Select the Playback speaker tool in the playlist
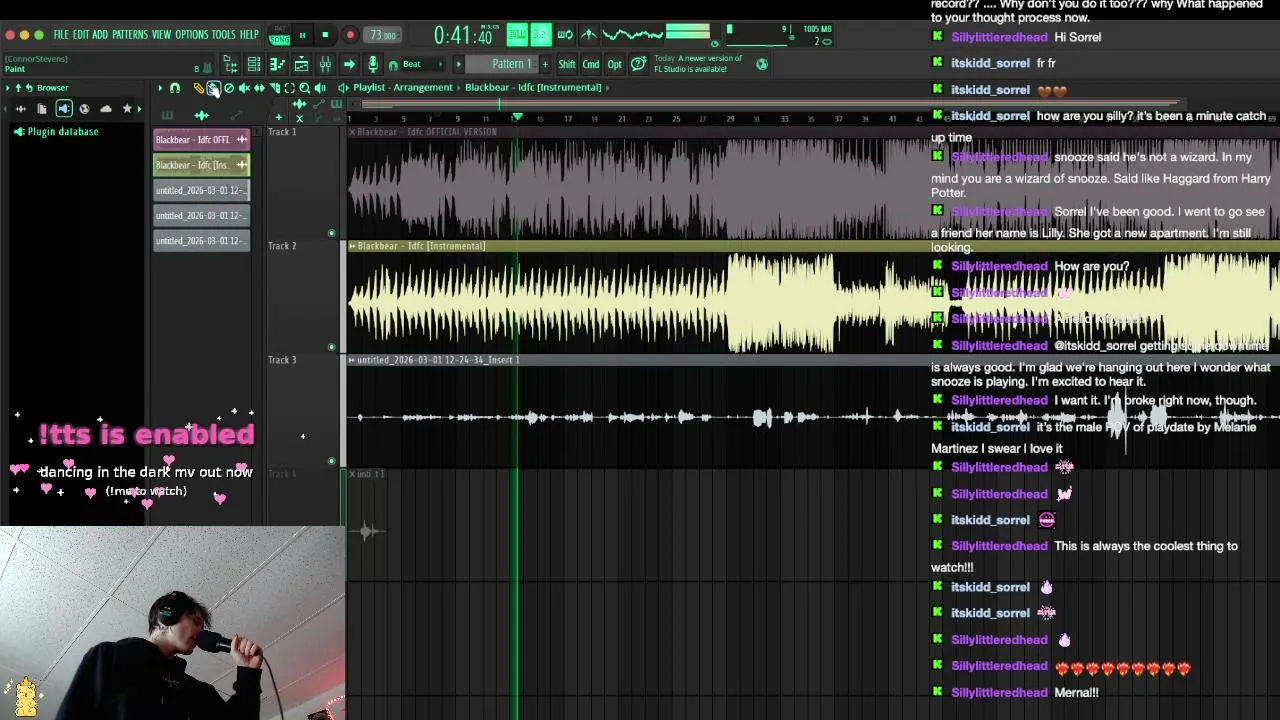 point(320,88)
